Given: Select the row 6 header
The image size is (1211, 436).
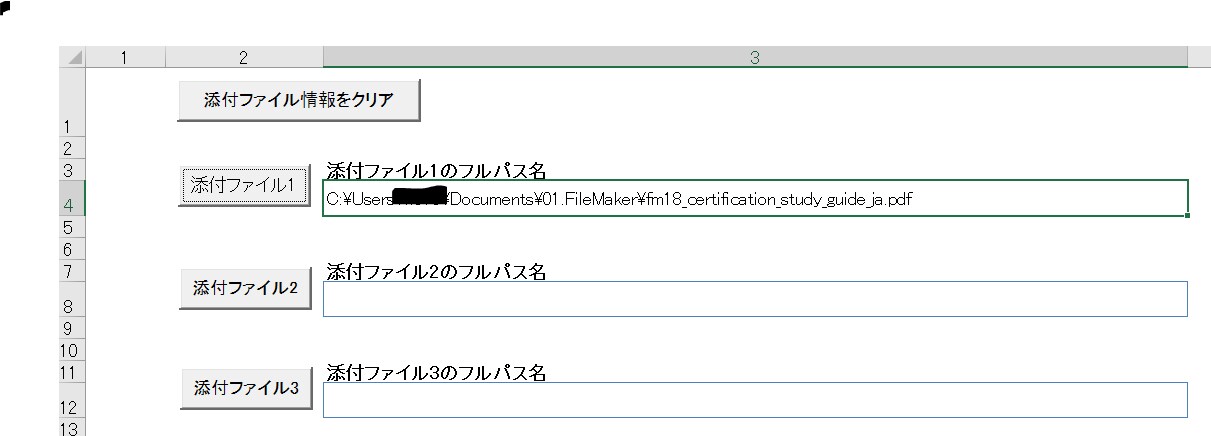Looking at the screenshot, I should [73, 248].
